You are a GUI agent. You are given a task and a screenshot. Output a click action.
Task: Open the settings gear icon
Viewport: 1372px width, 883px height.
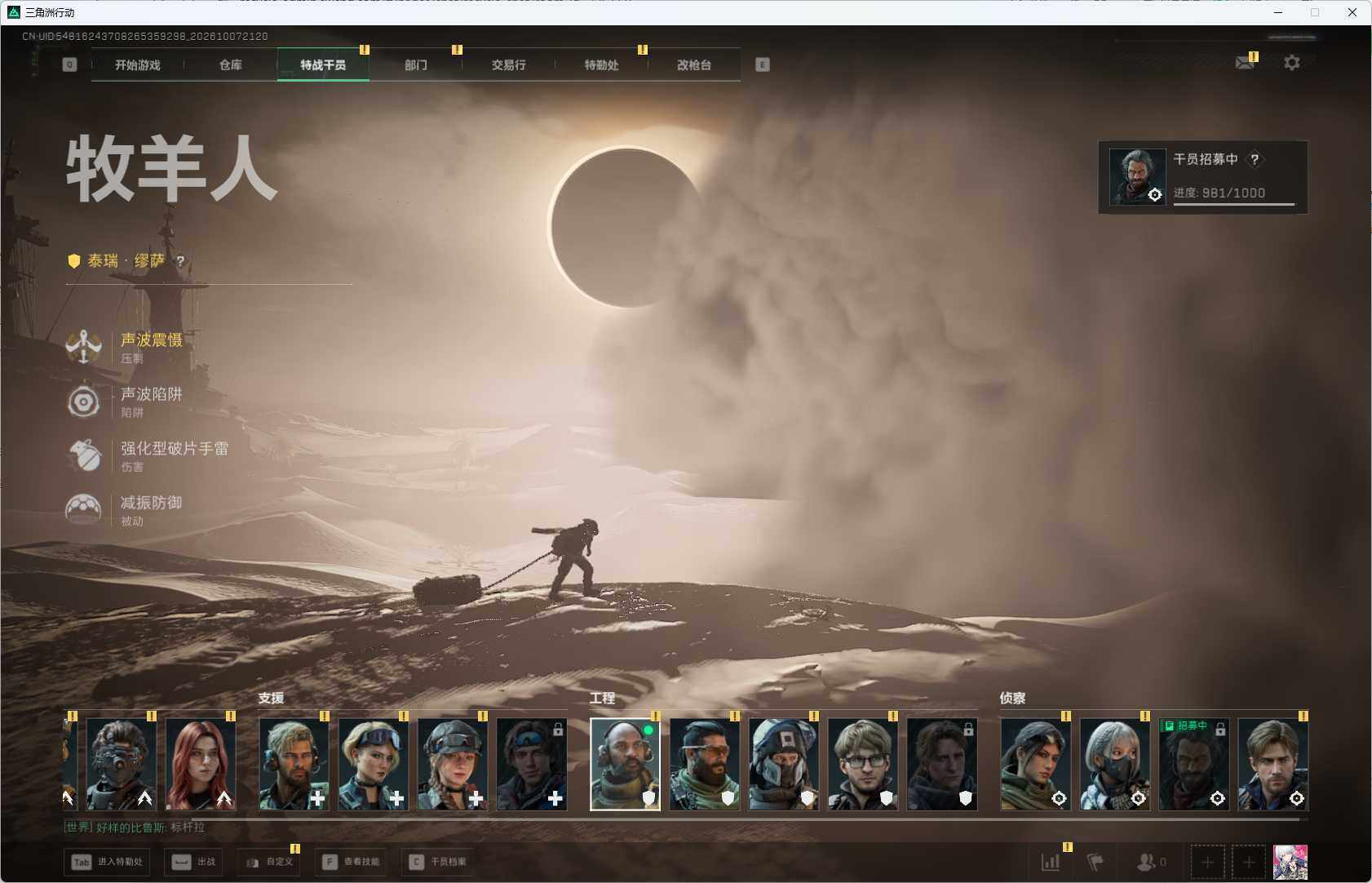tap(1292, 63)
